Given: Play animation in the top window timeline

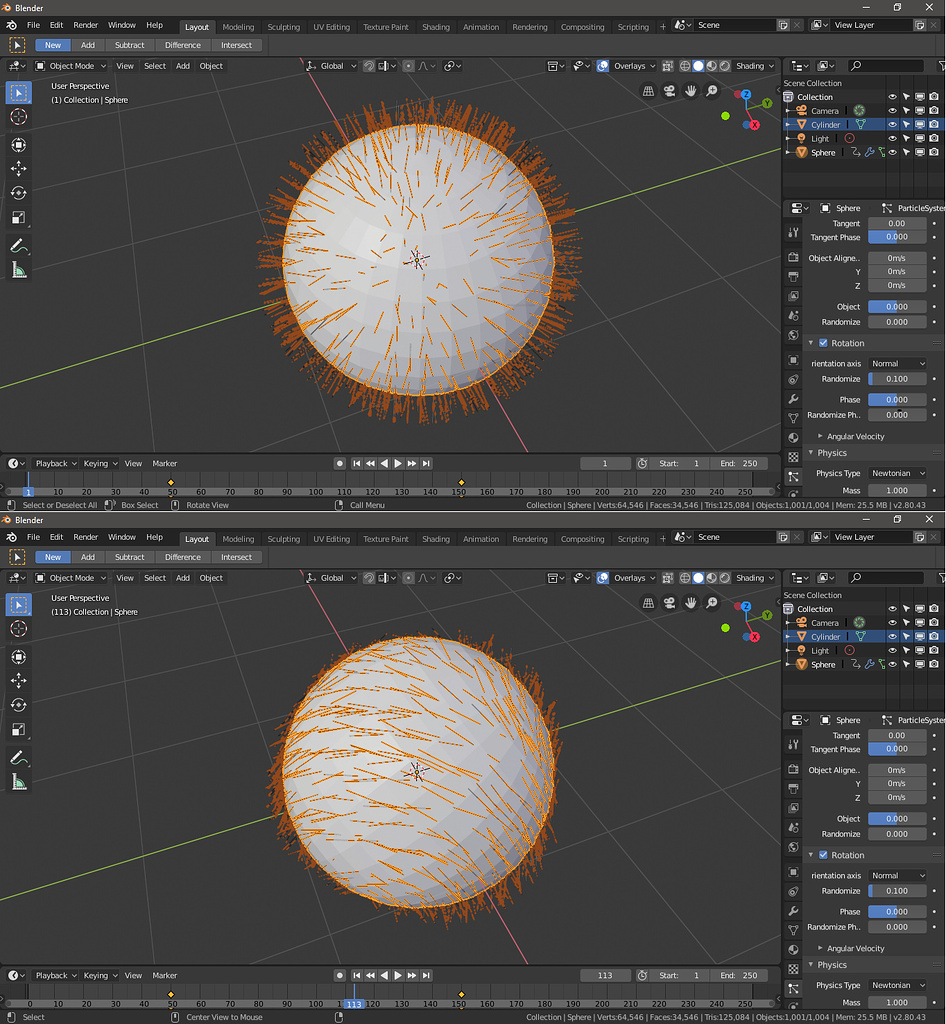Looking at the screenshot, I should (x=398, y=463).
